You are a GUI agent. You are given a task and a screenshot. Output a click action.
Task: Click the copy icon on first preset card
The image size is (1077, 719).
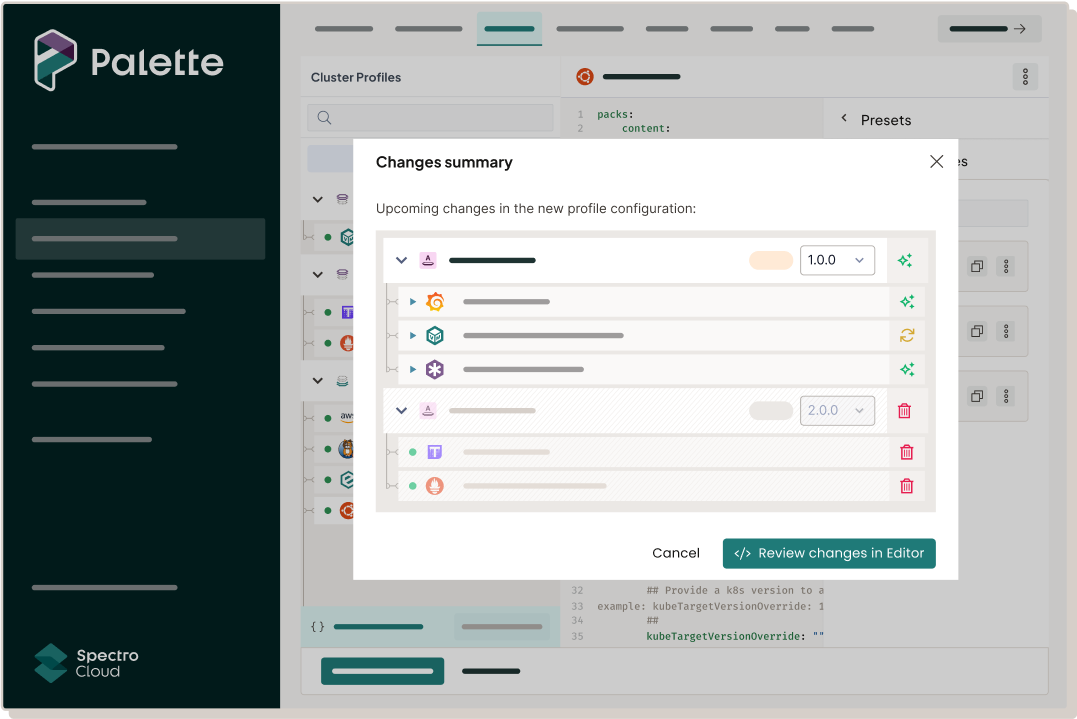977,266
